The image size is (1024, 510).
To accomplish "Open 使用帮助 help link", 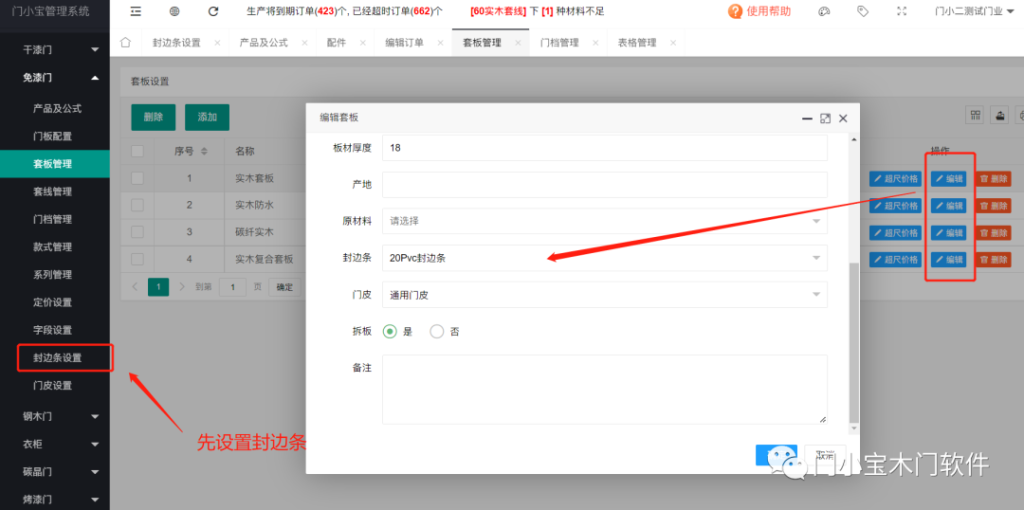I will (760, 11).
